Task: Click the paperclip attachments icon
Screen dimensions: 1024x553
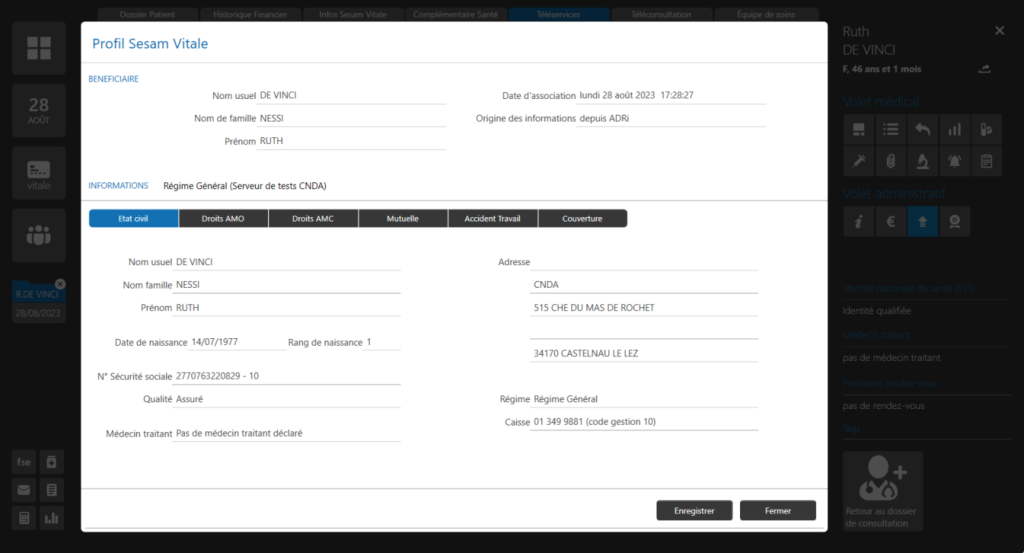Action: tap(890, 161)
